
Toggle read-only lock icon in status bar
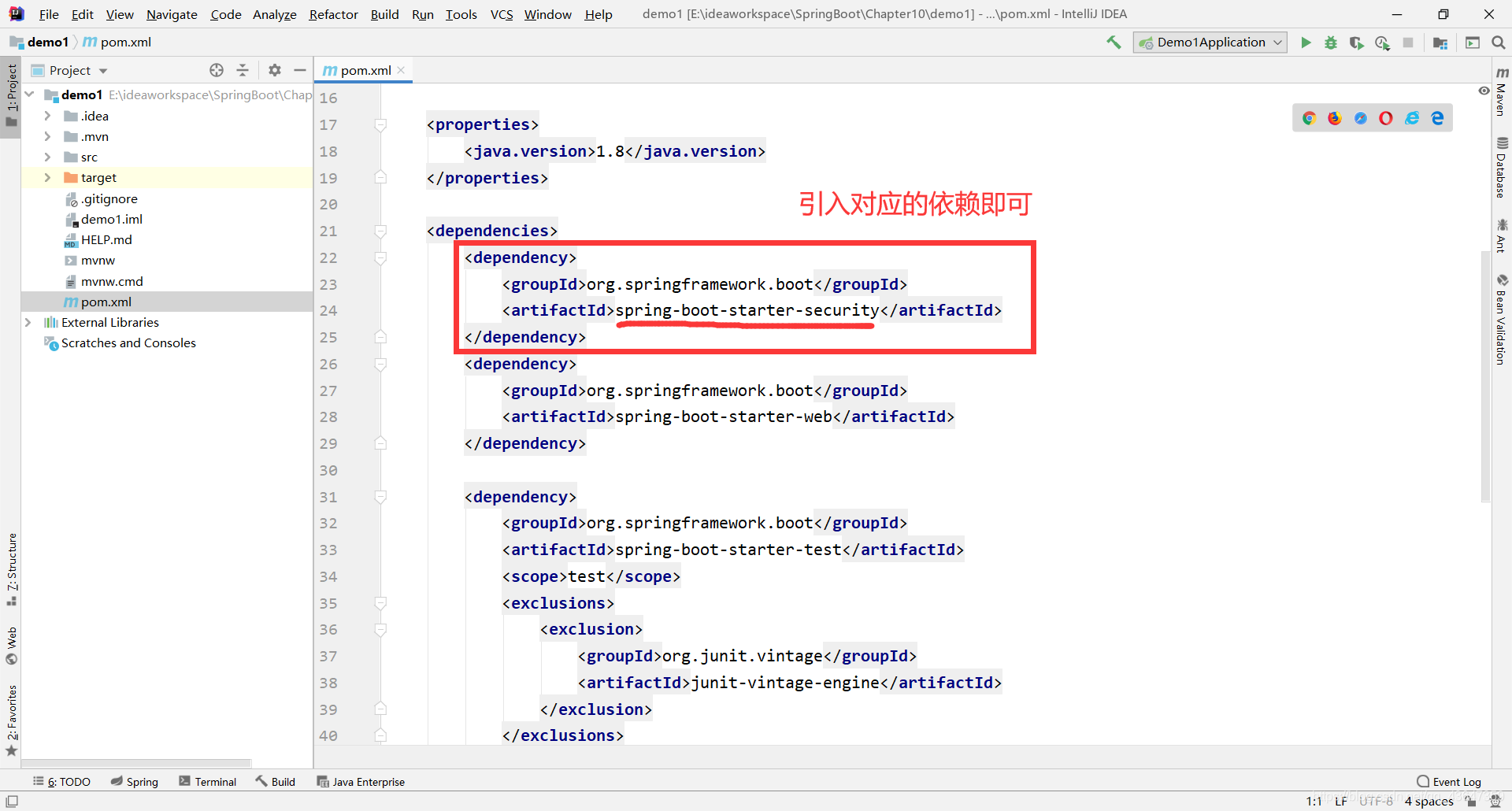(x=1471, y=802)
